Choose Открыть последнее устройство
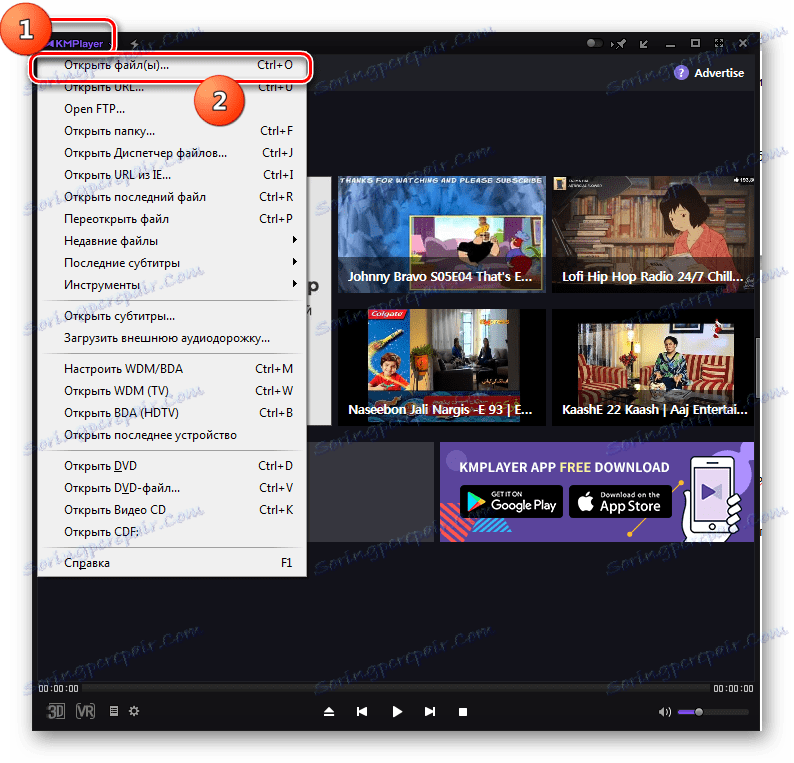This screenshot has height=763, width=794. click(172, 435)
